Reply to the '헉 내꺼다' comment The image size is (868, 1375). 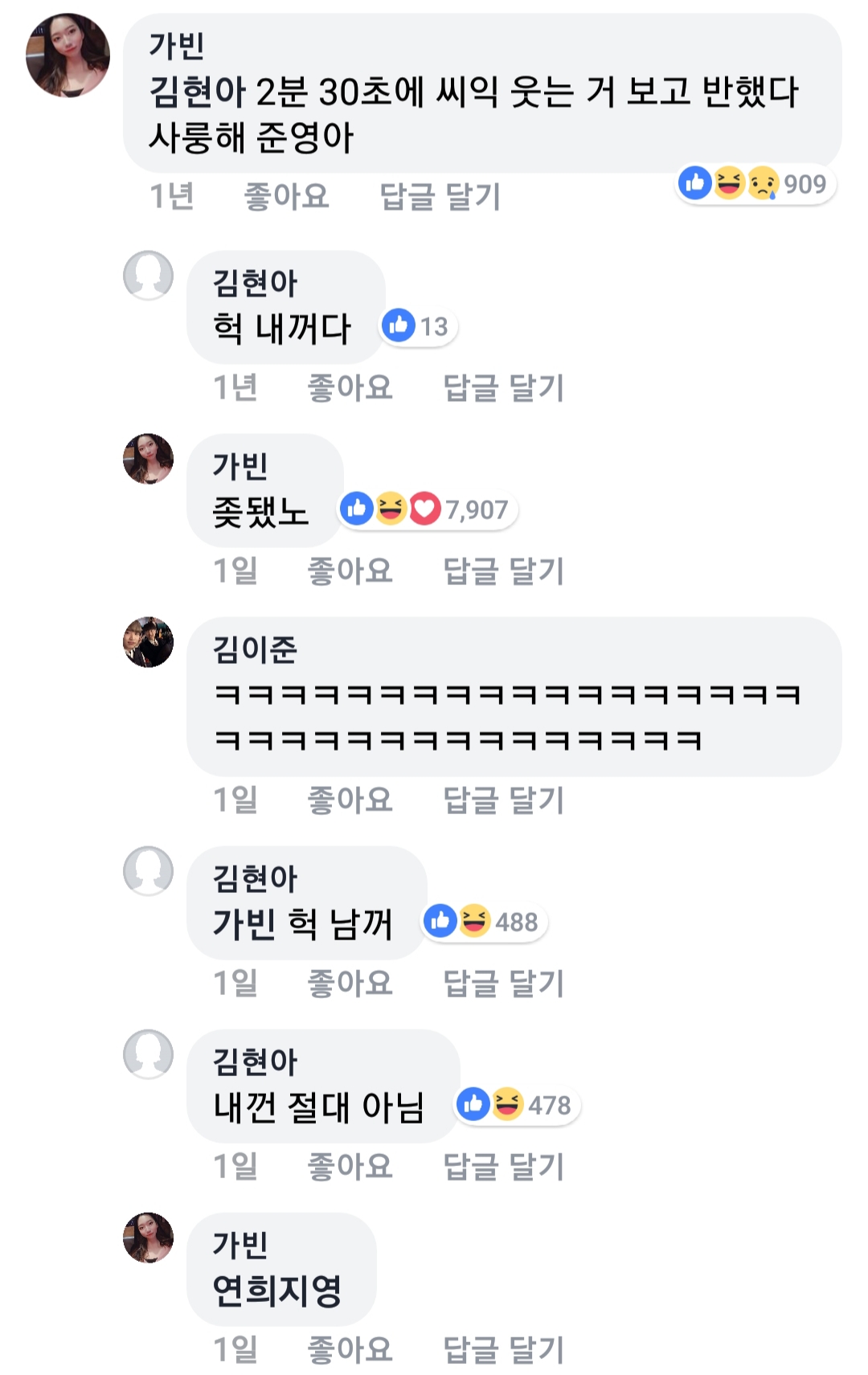503,388
